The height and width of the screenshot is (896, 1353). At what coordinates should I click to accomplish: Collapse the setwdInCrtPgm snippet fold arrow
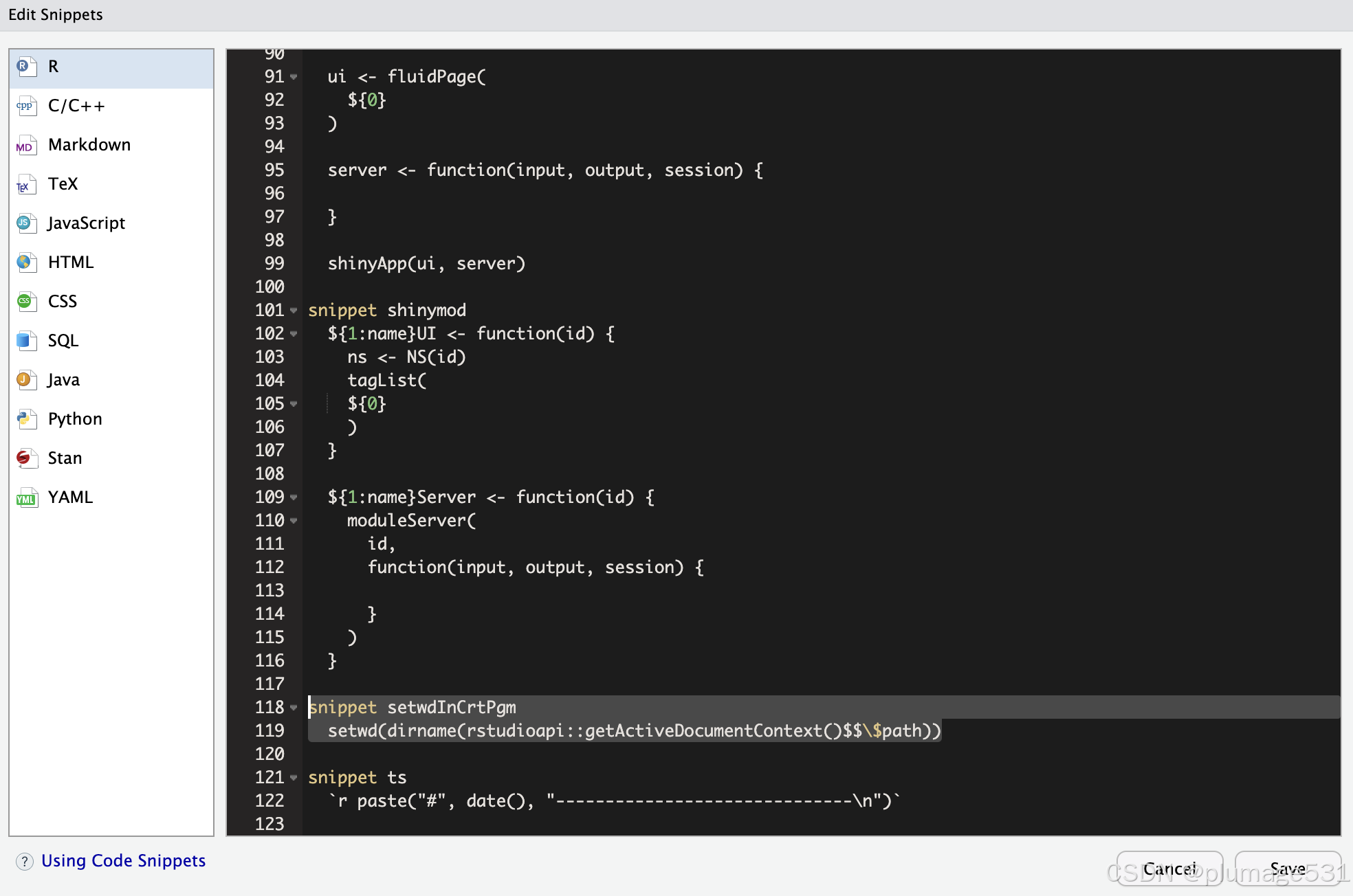(x=294, y=707)
